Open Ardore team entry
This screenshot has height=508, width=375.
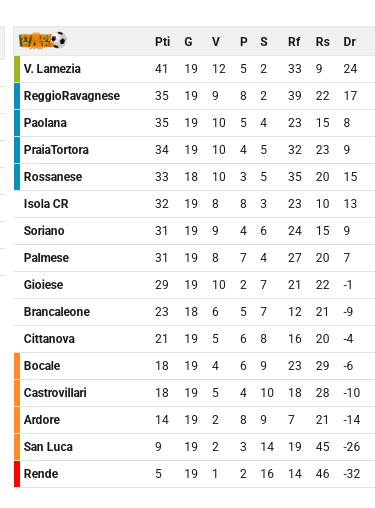(42, 420)
